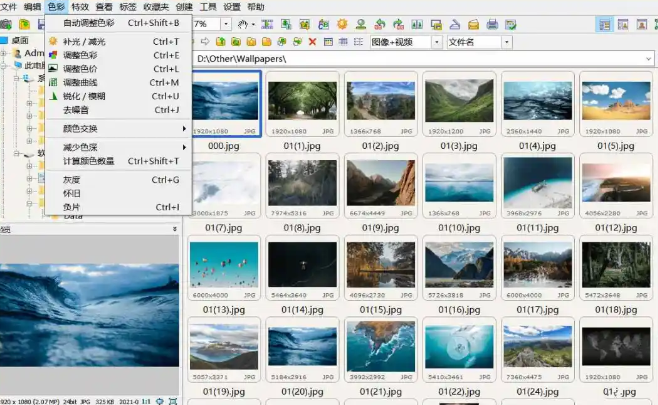The image size is (658, 405).
Task: Select the 桌面 desktop tree item
Action: click(x=20, y=40)
